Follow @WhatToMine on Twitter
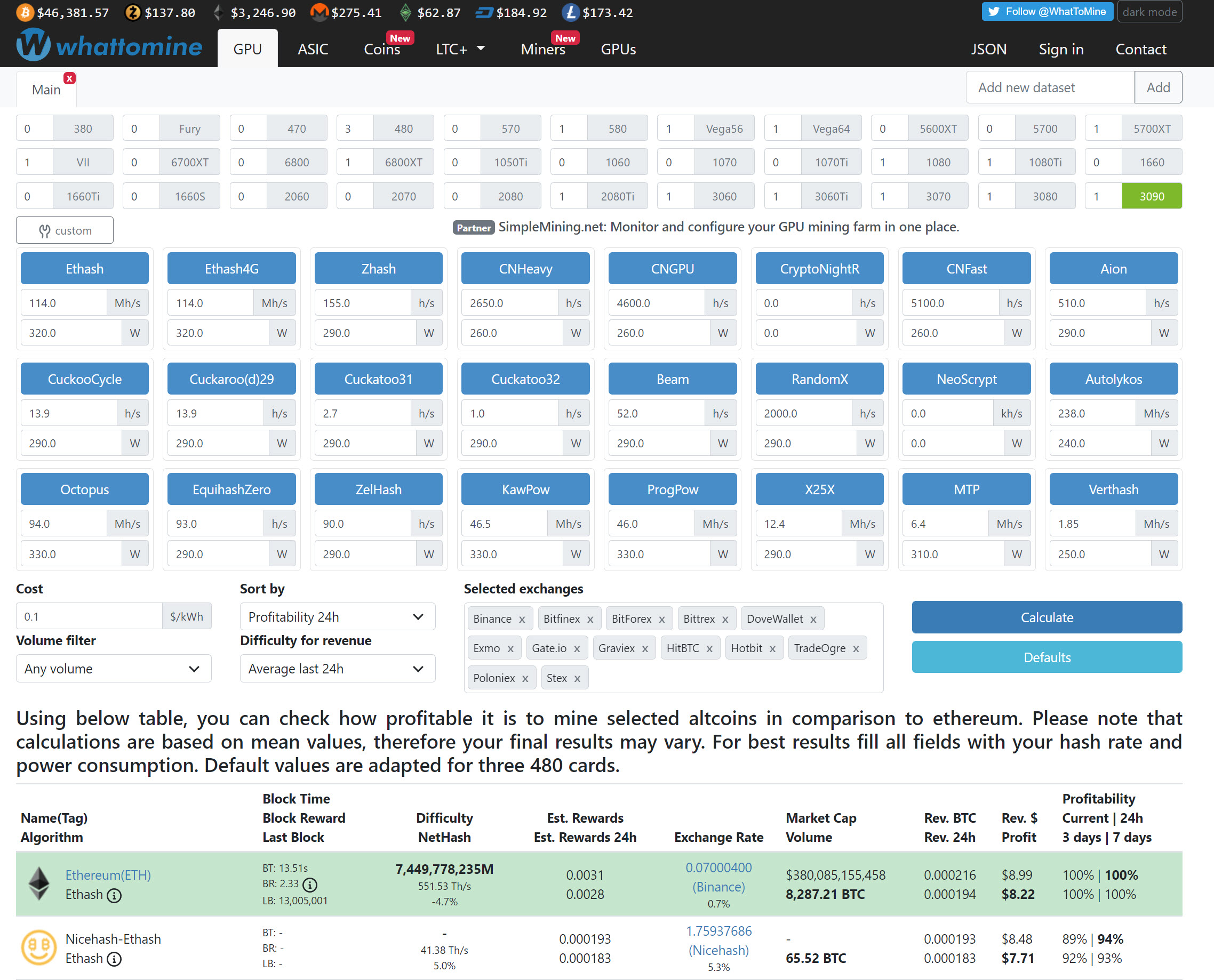The image size is (1214, 980). pos(1048,11)
